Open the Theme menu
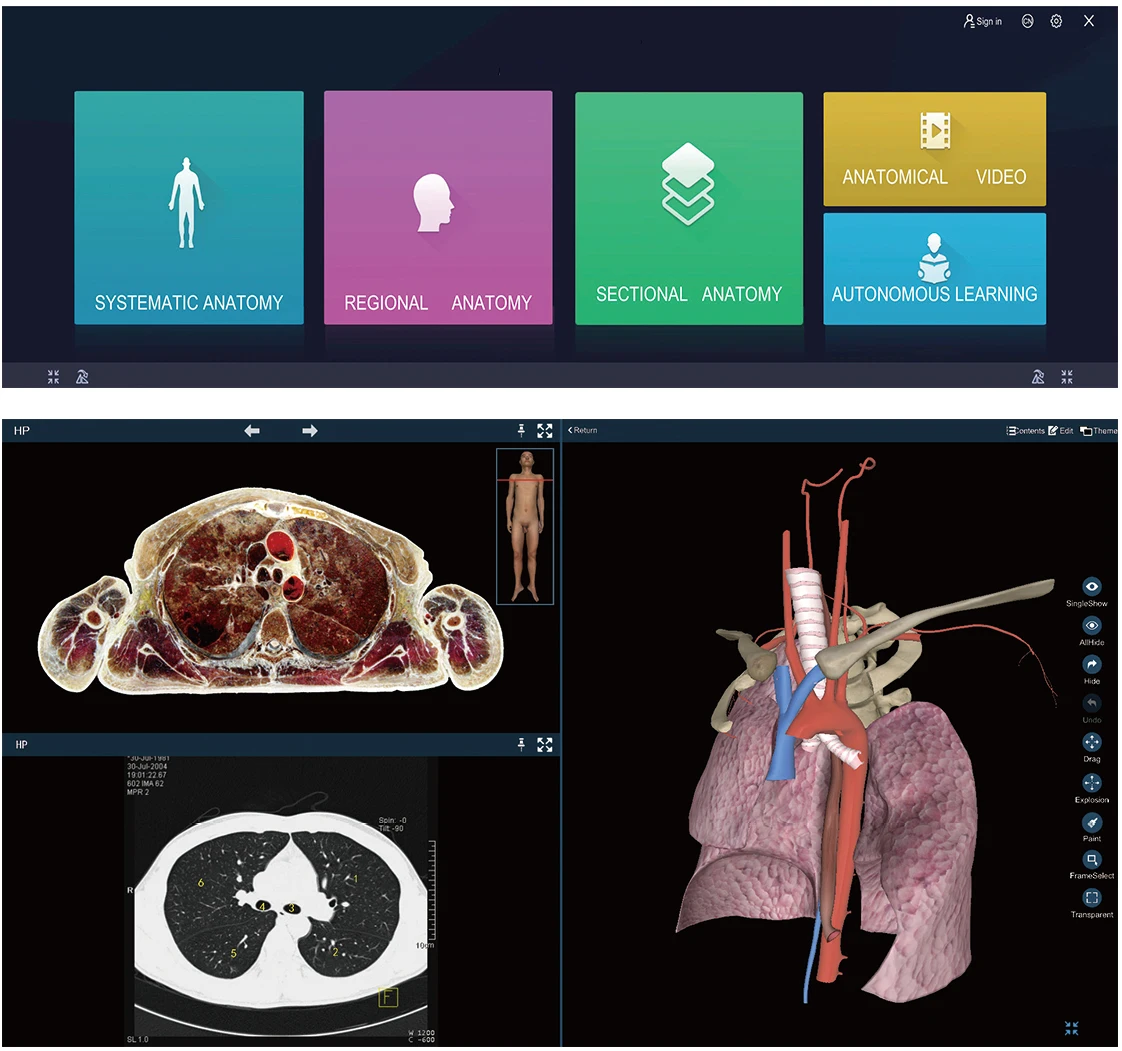The height and width of the screenshot is (1051, 1122). coord(1099,431)
